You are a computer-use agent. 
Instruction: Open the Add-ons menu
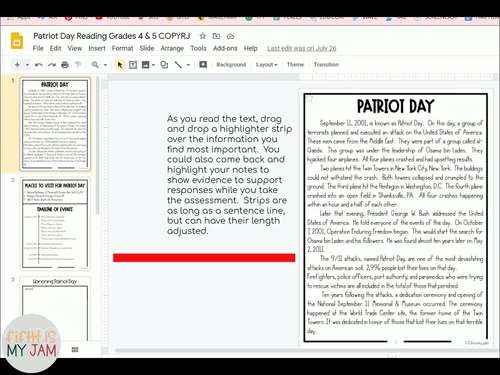coord(225,48)
